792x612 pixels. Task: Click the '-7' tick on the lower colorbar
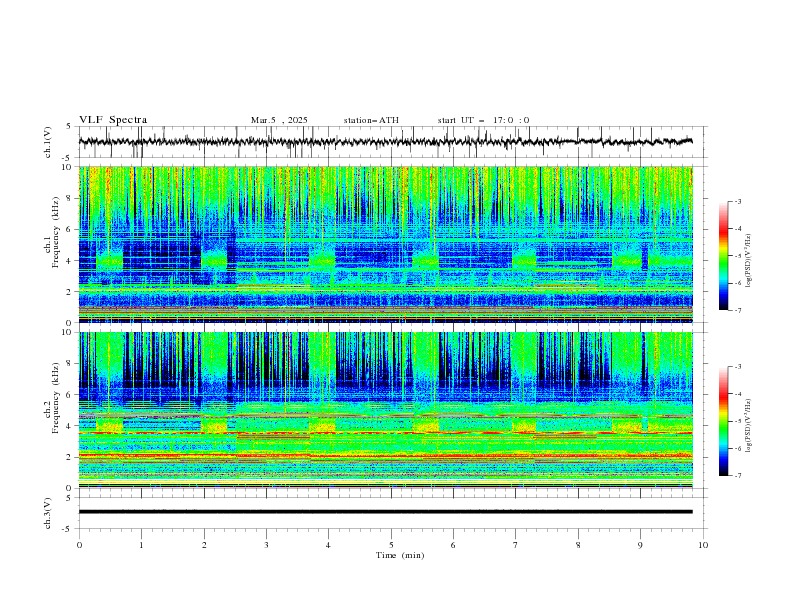[x=737, y=476]
